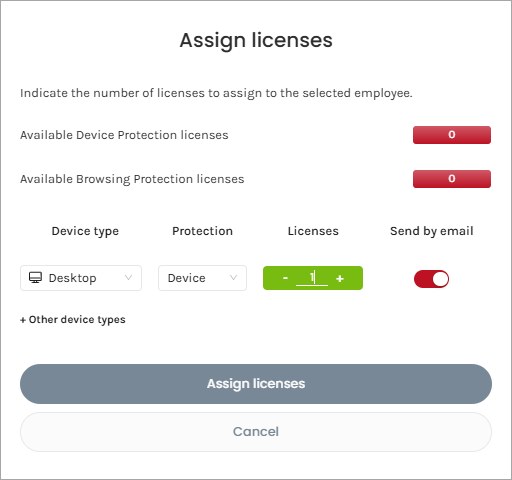This screenshot has width=512, height=480.
Task: Open the Desktop device type dropdown
Action: [81, 278]
